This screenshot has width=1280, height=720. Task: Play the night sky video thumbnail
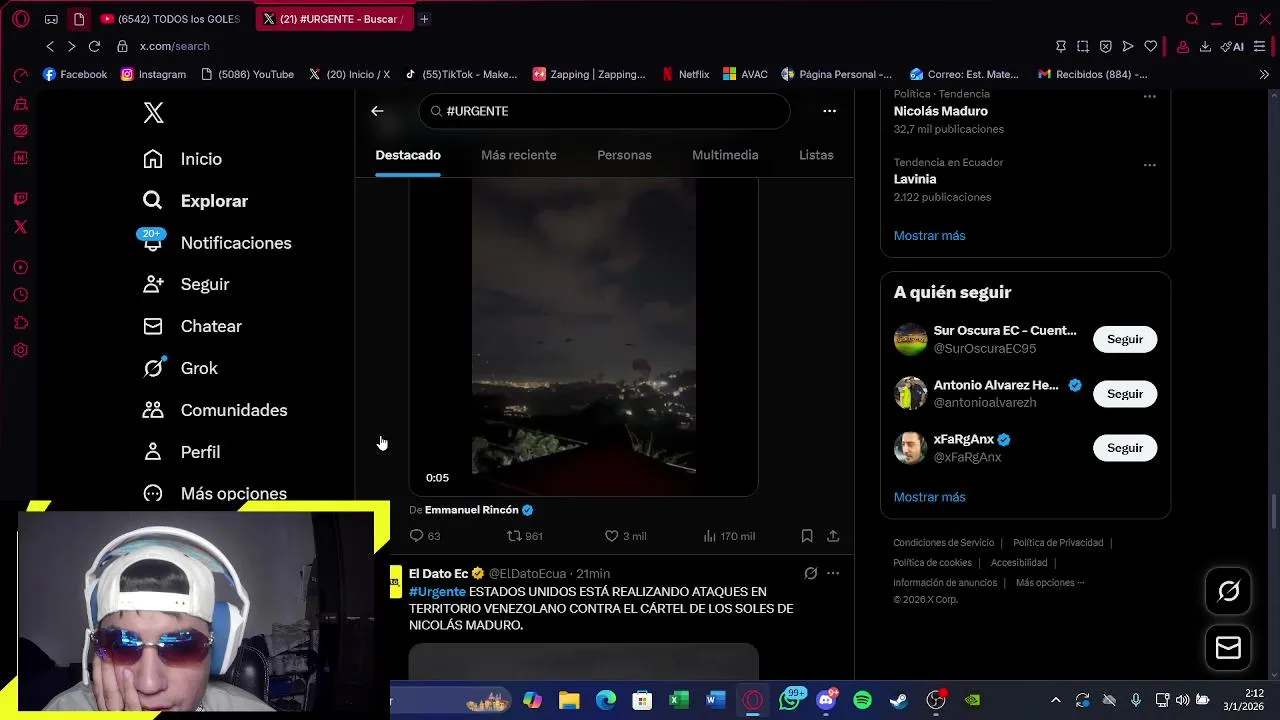point(584,337)
